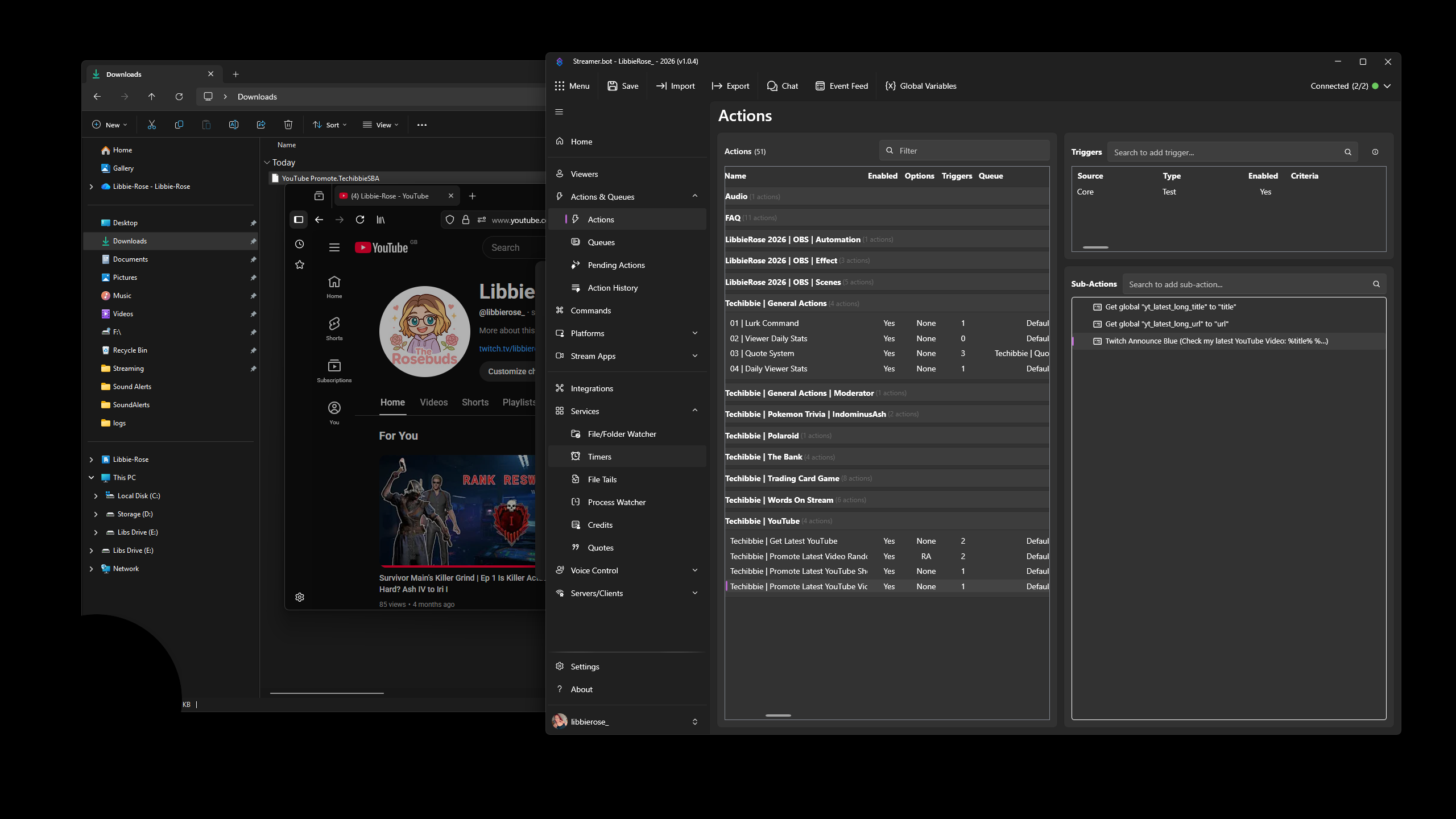The image size is (1456, 819).
Task: Click the Cut icon in File Explorer
Action: (152, 125)
